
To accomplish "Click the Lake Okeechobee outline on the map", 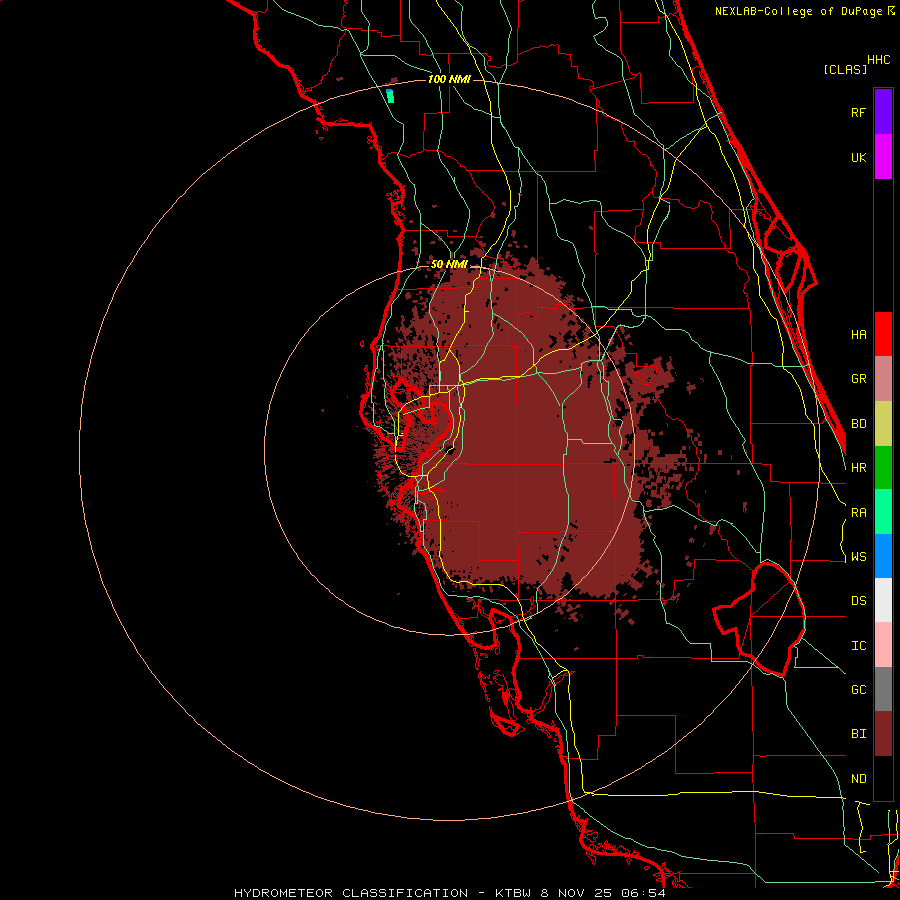I will coord(758,619).
